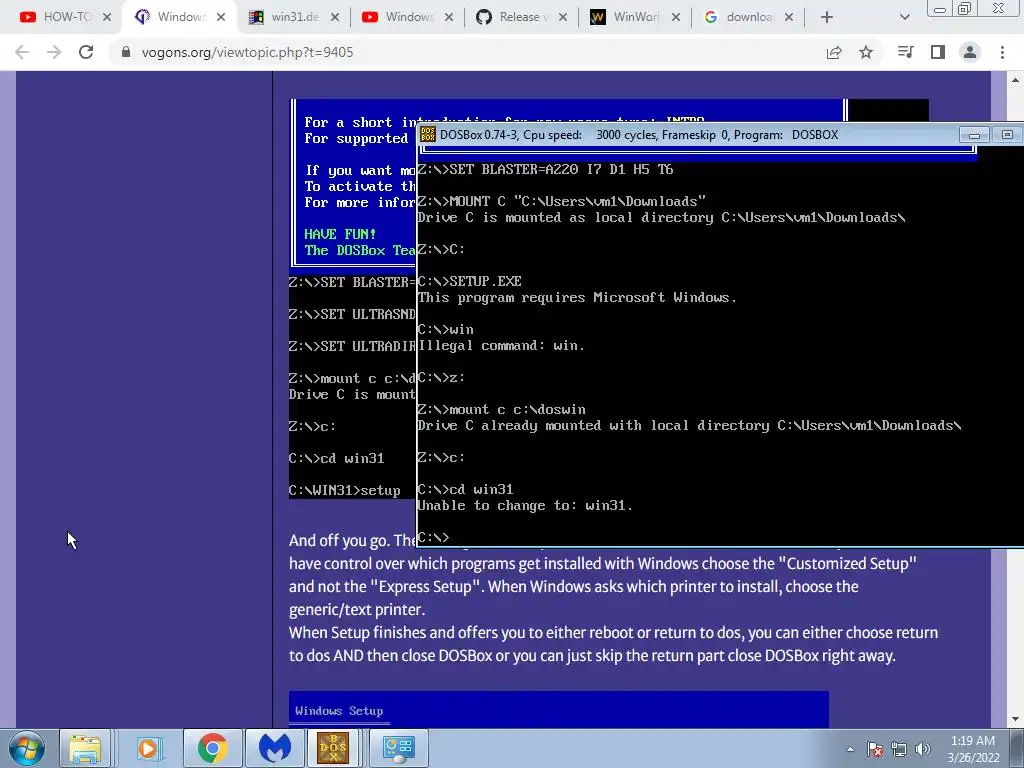
Task: Click the network tray icon
Action: (899, 749)
